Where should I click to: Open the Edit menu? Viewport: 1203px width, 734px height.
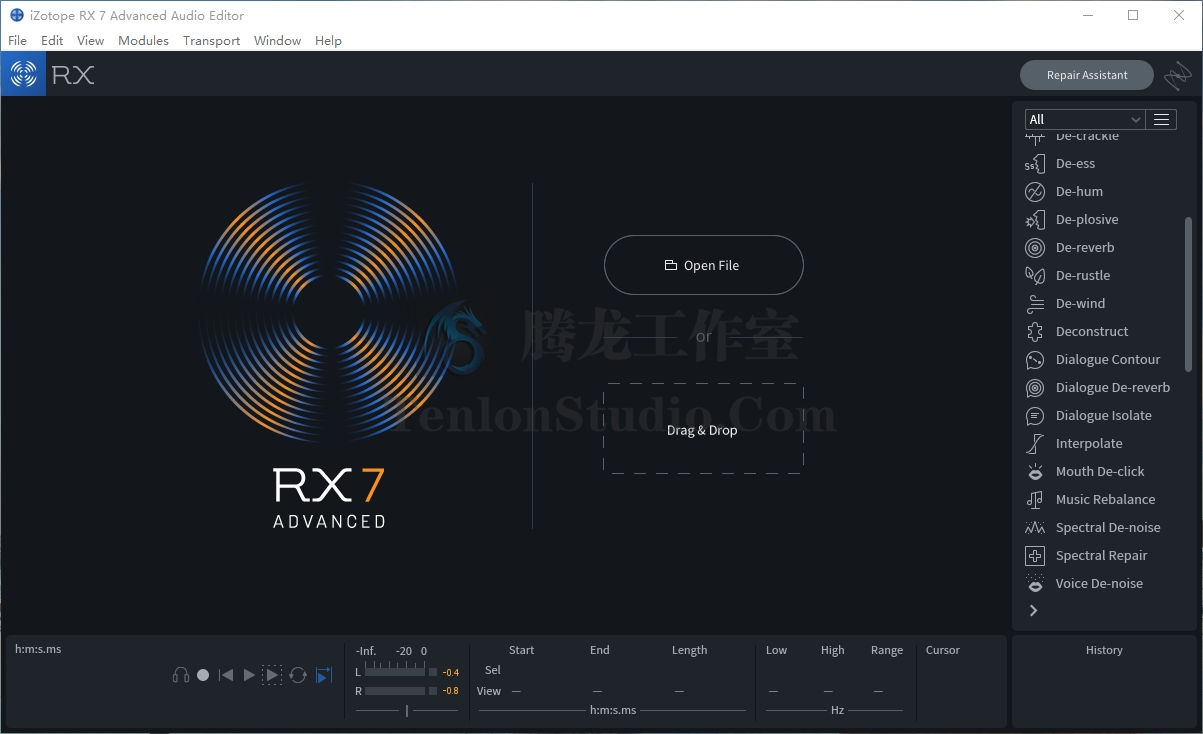point(52,41)
